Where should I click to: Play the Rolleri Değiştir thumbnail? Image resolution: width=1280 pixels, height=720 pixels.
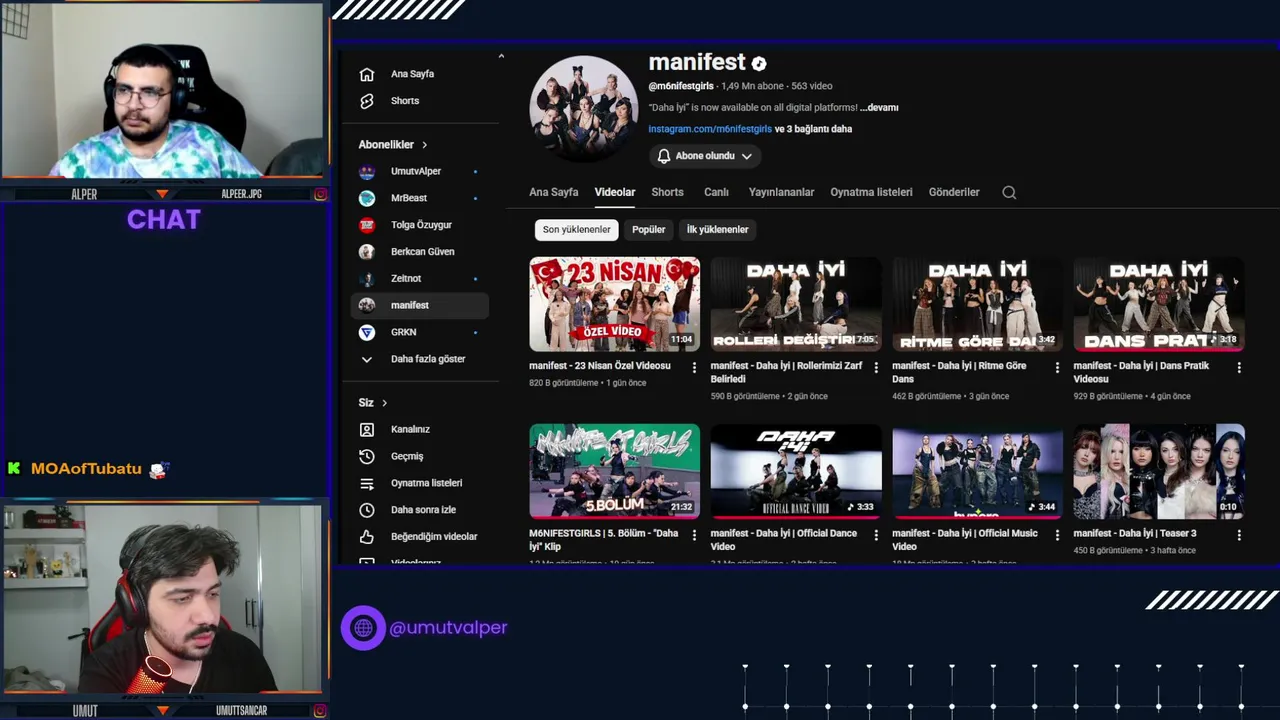click(796, 304)
